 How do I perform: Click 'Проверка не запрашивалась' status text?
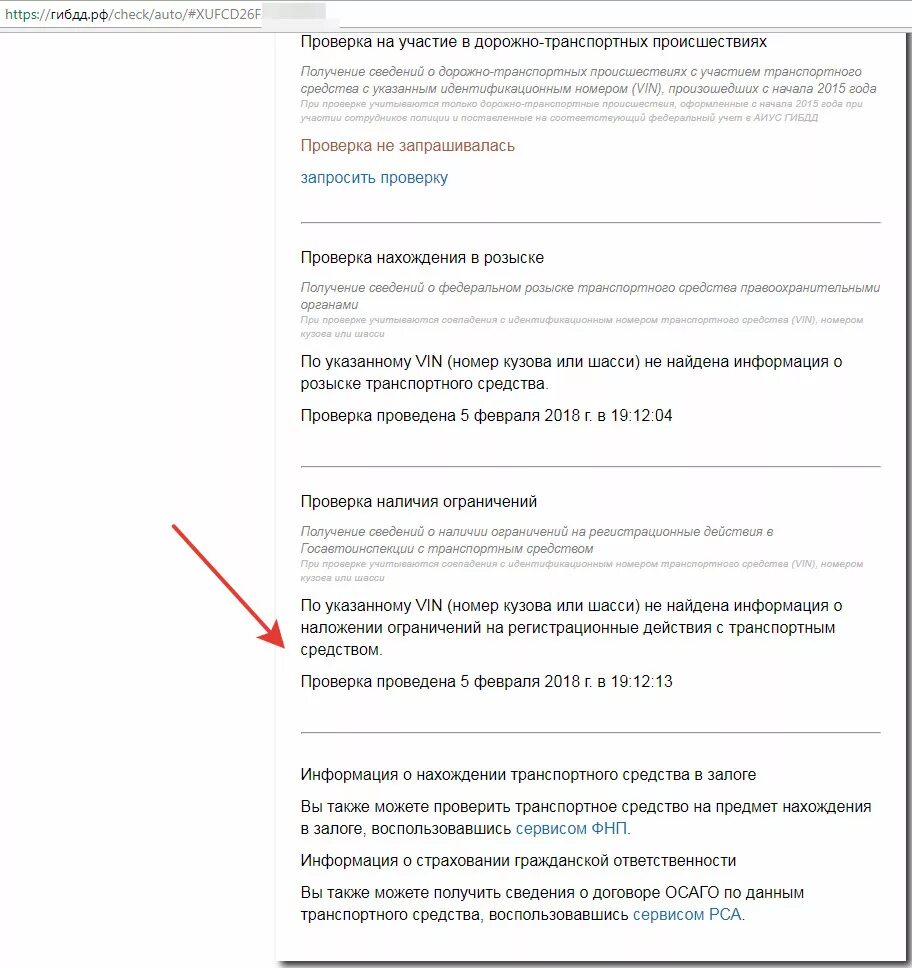(x=408, y=146)
